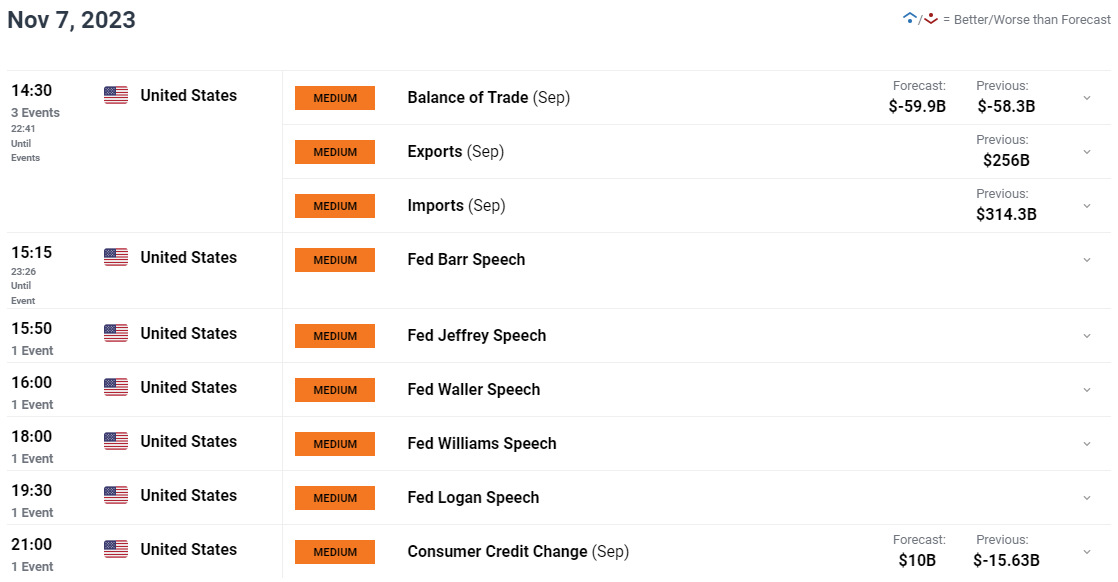
Task: Click the US flag in the 15:50 row
Action: click(x=116, y=333)
